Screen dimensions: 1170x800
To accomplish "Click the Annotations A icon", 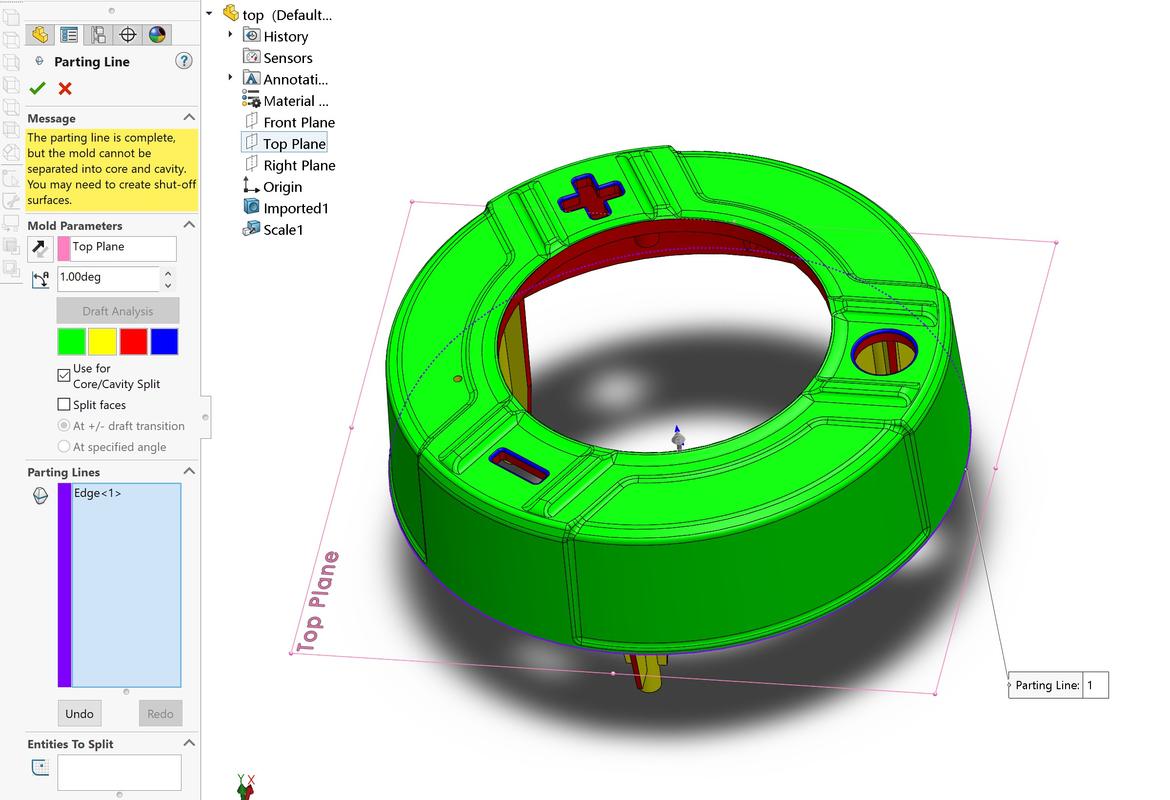I will point(251,78).
